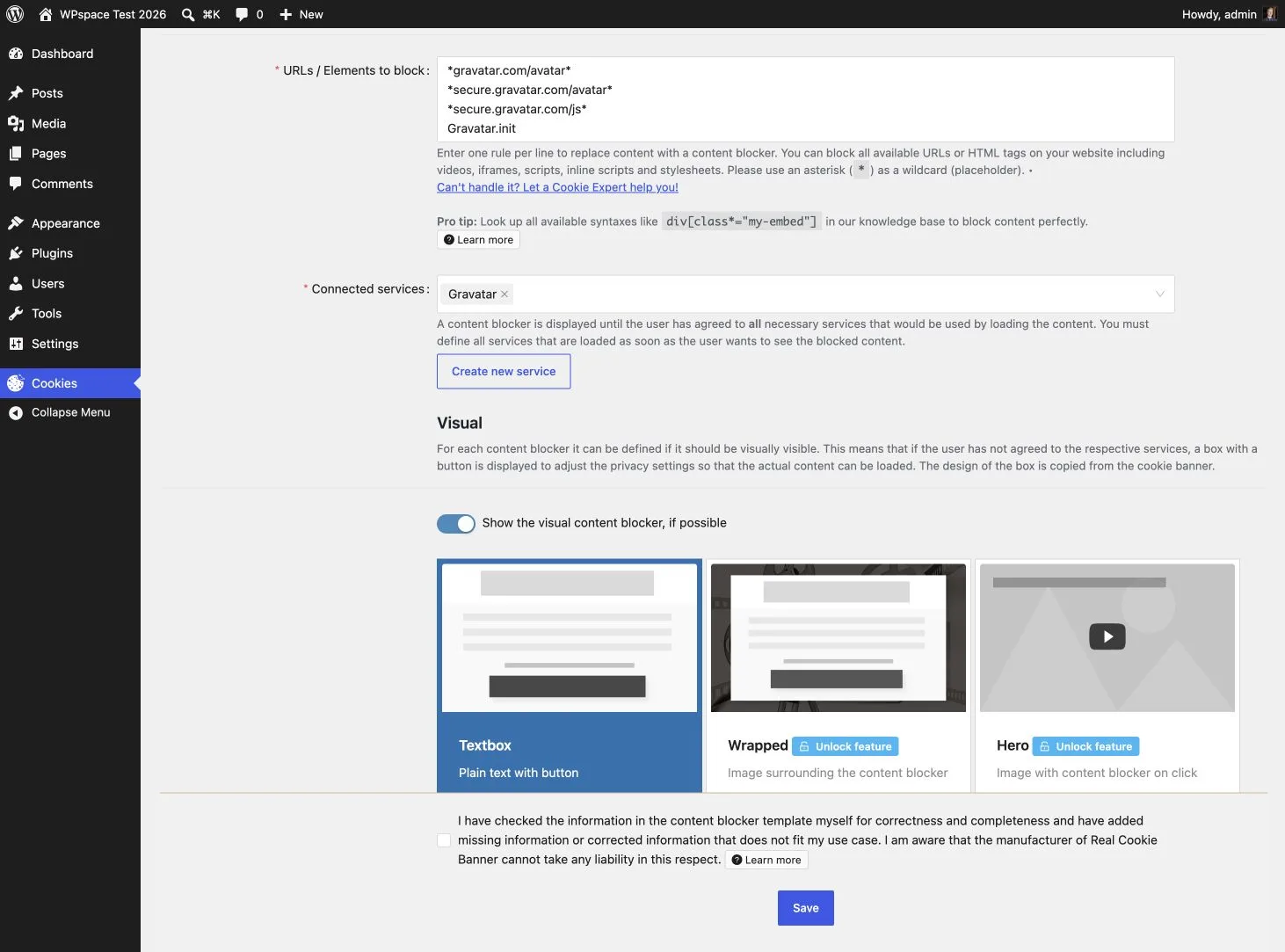Open Pages in the sidebar

pos(70,153)
